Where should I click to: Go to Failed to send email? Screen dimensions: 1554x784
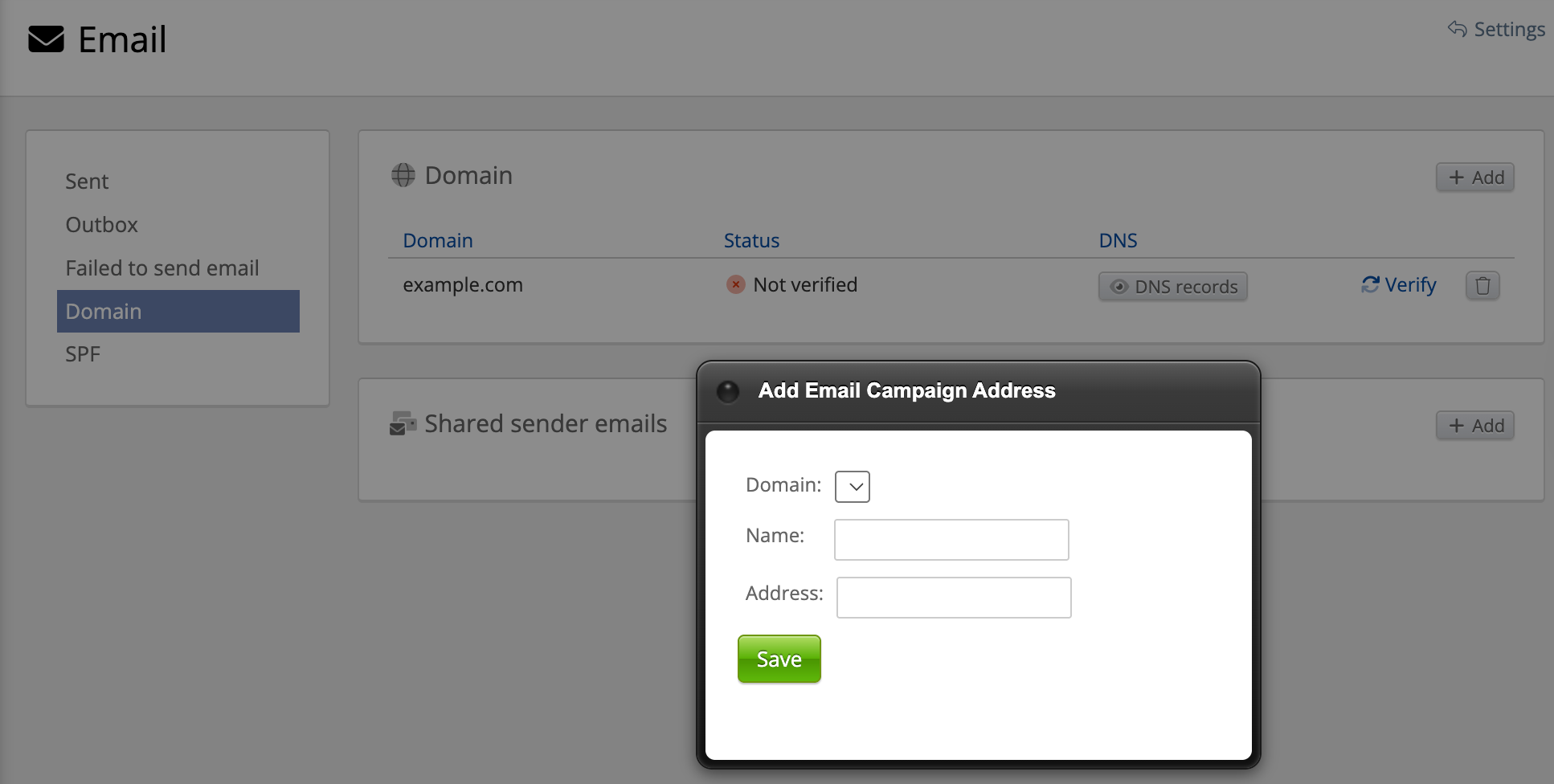tap(162, 268)
